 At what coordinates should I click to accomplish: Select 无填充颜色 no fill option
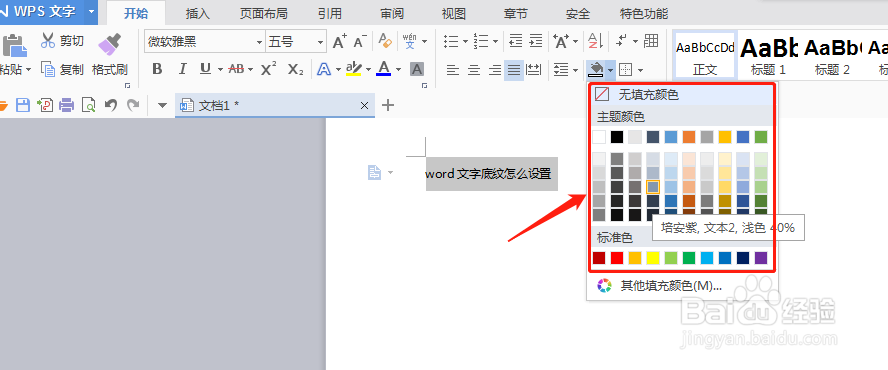coord(682,95)
